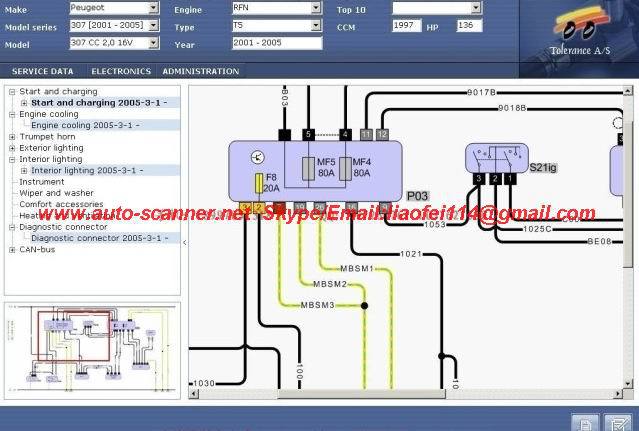The height and width of the screenshot is (431, 639).
Task: Select the Exterior lighting label
Action: pyautogui.click(x=51, y=148)
